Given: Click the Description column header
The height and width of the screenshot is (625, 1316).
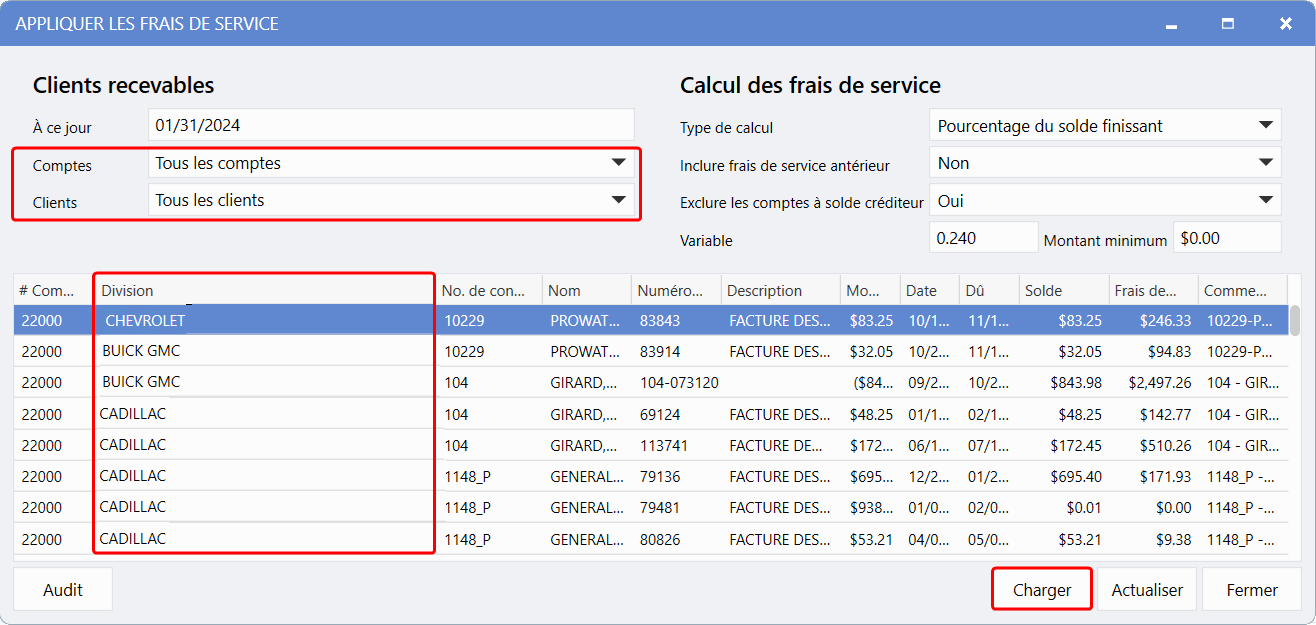Looking at the screenshot, I should [779, 291].
